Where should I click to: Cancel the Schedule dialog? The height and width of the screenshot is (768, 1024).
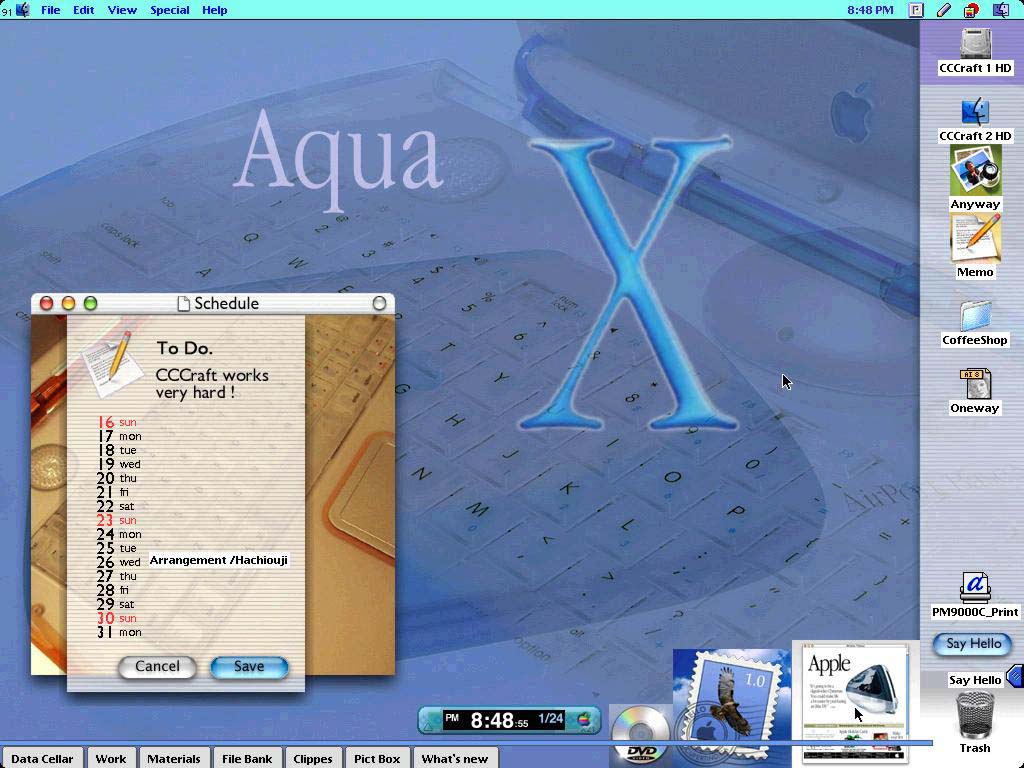point(157,667)
